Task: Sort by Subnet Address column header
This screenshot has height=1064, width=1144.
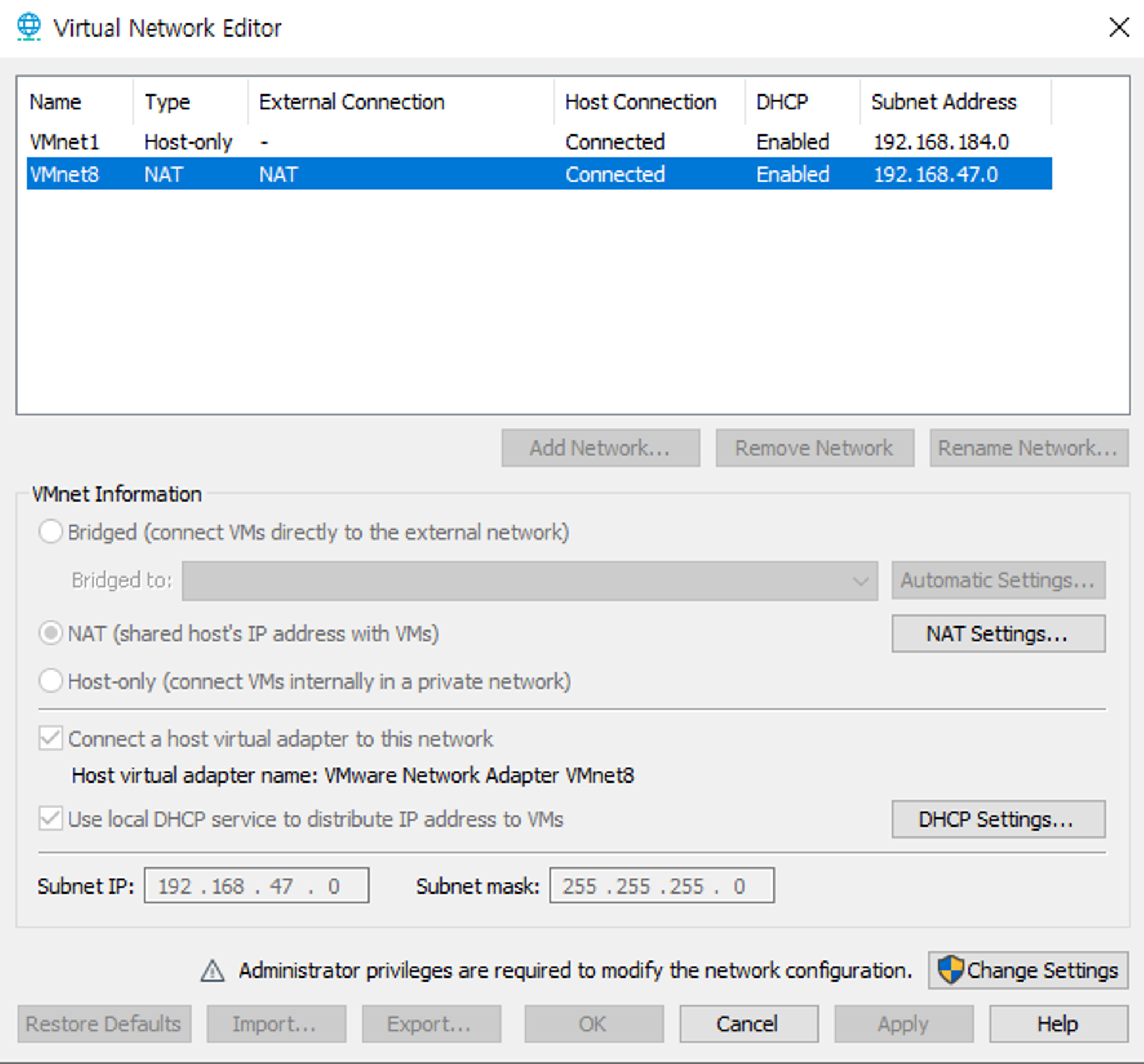Action: [x=944, y=102]
